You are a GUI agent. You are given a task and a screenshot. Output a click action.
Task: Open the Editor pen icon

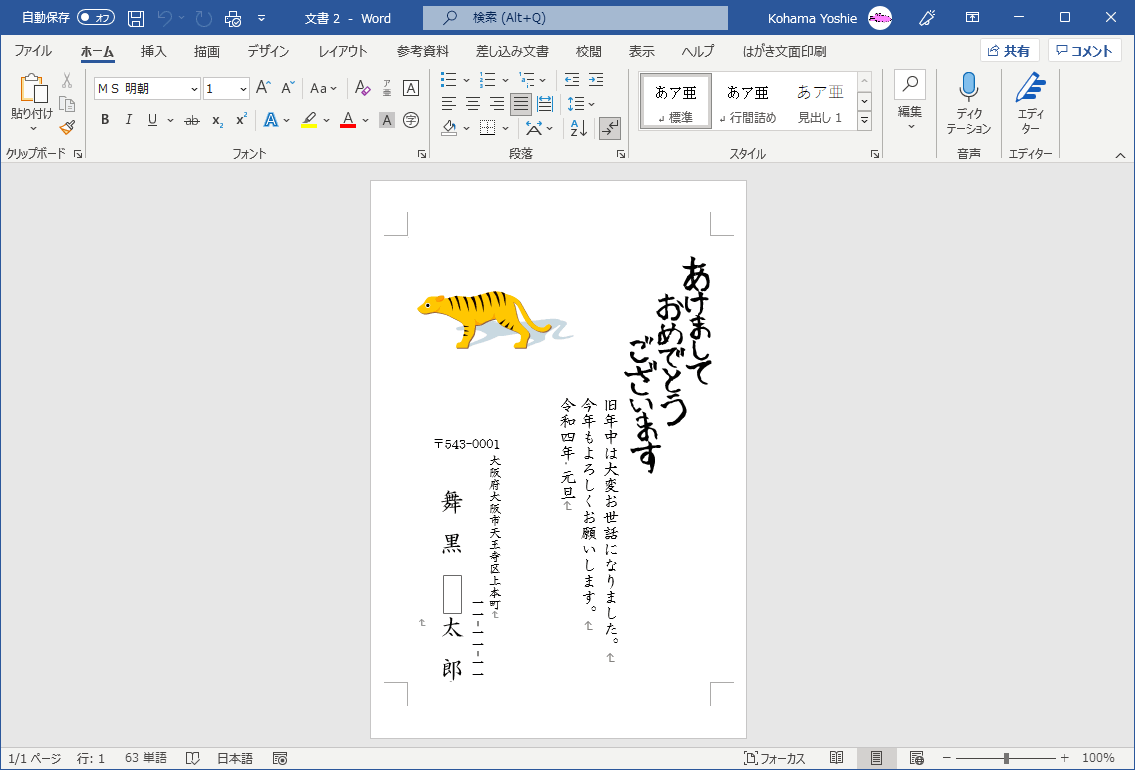1030,88
